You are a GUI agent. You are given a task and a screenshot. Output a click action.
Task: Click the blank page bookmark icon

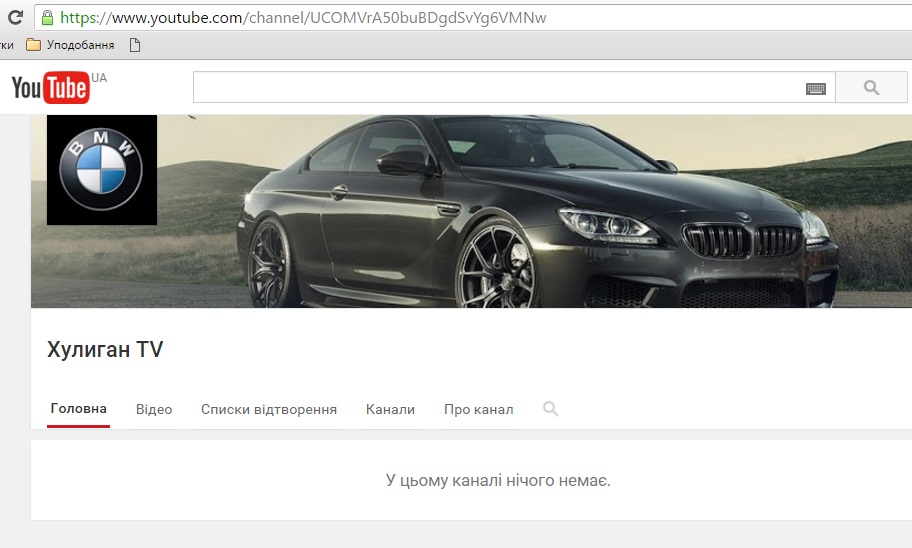(x=135, y=45)
